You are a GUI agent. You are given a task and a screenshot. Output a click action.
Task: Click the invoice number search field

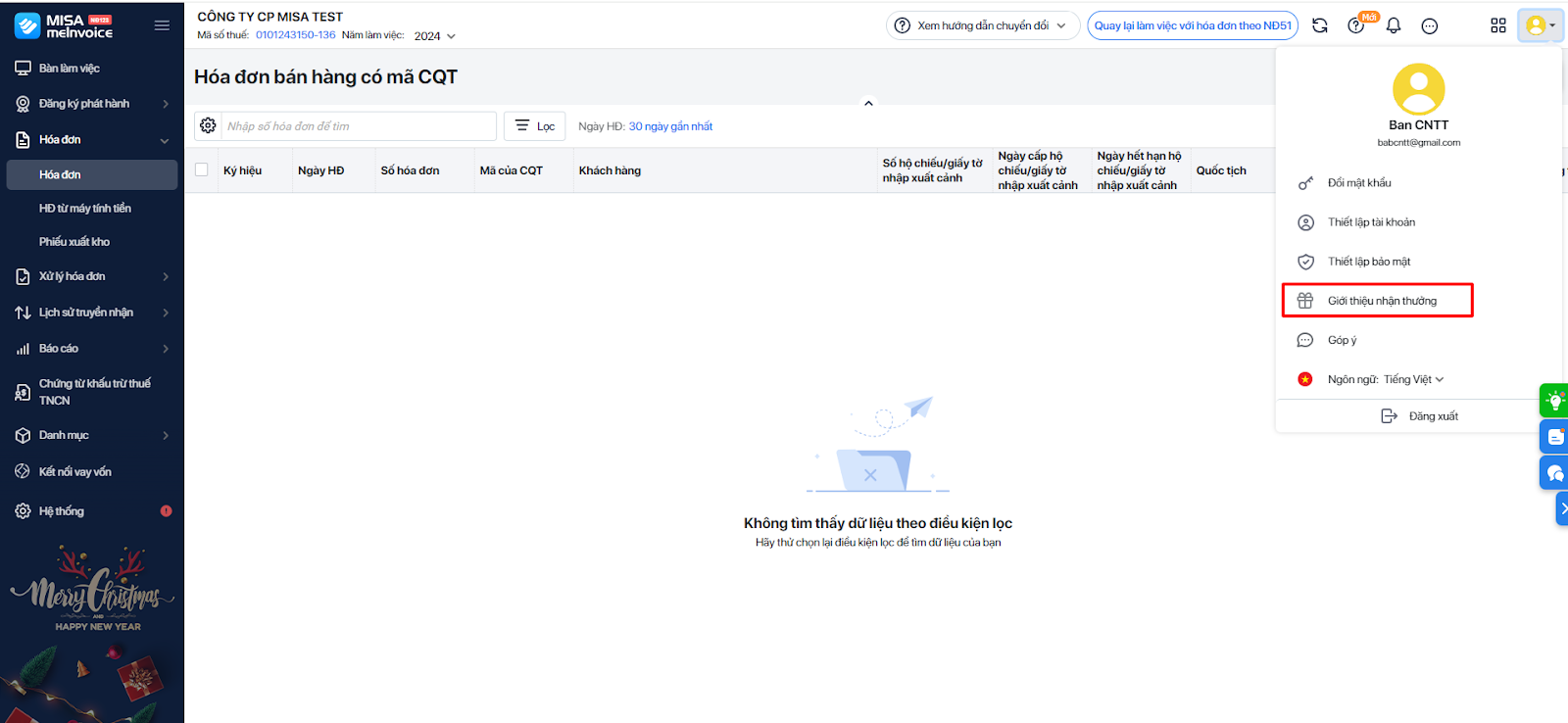[359, 125]
